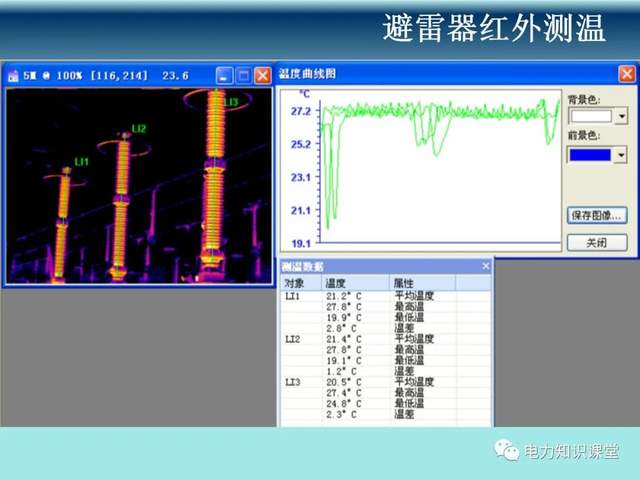Viewport: 640px width, 480px height.
Task: Click the 21.2°C average temperature cell
Action: pyautogui.click(x=344, y=296)
